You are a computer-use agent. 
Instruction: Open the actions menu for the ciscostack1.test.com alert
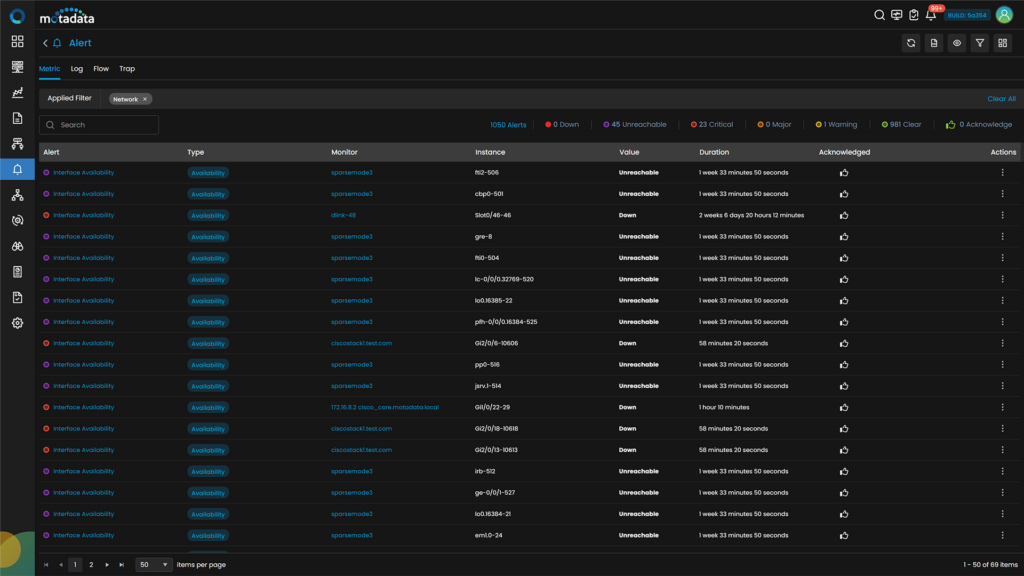click(x=1001, y=343)
